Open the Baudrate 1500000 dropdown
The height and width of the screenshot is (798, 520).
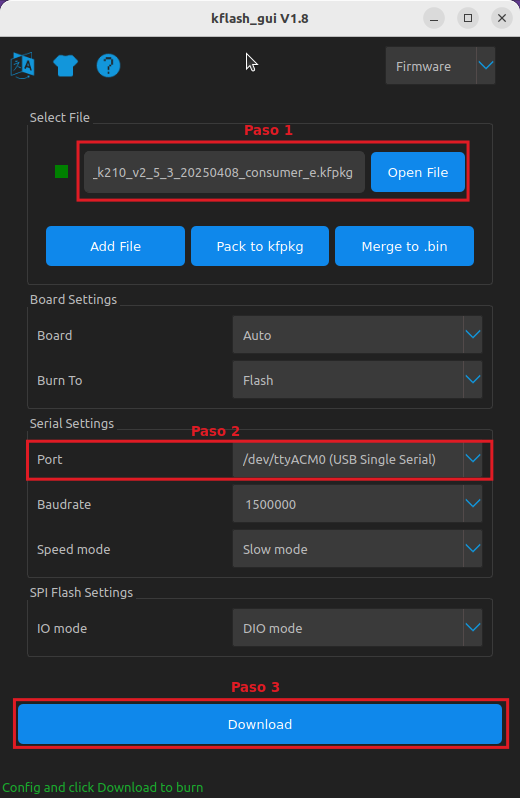click(357, 504)
